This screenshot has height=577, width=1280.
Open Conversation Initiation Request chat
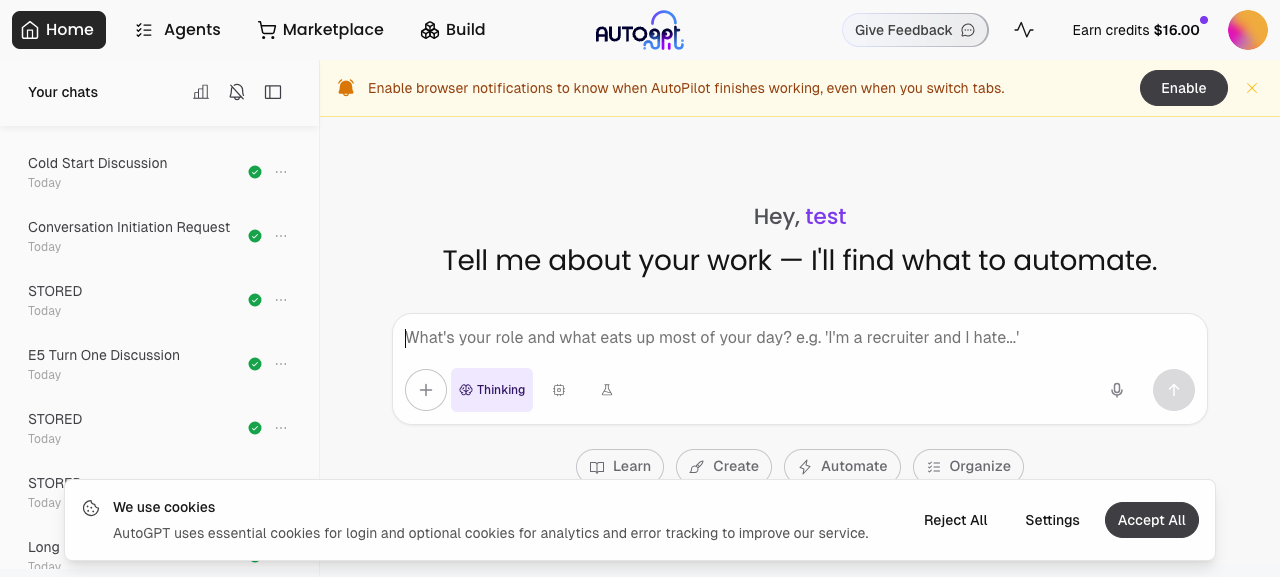tap(129, 227)
